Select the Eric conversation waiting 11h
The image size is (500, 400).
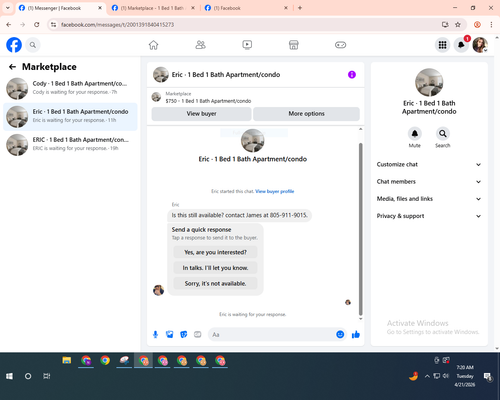70,117
